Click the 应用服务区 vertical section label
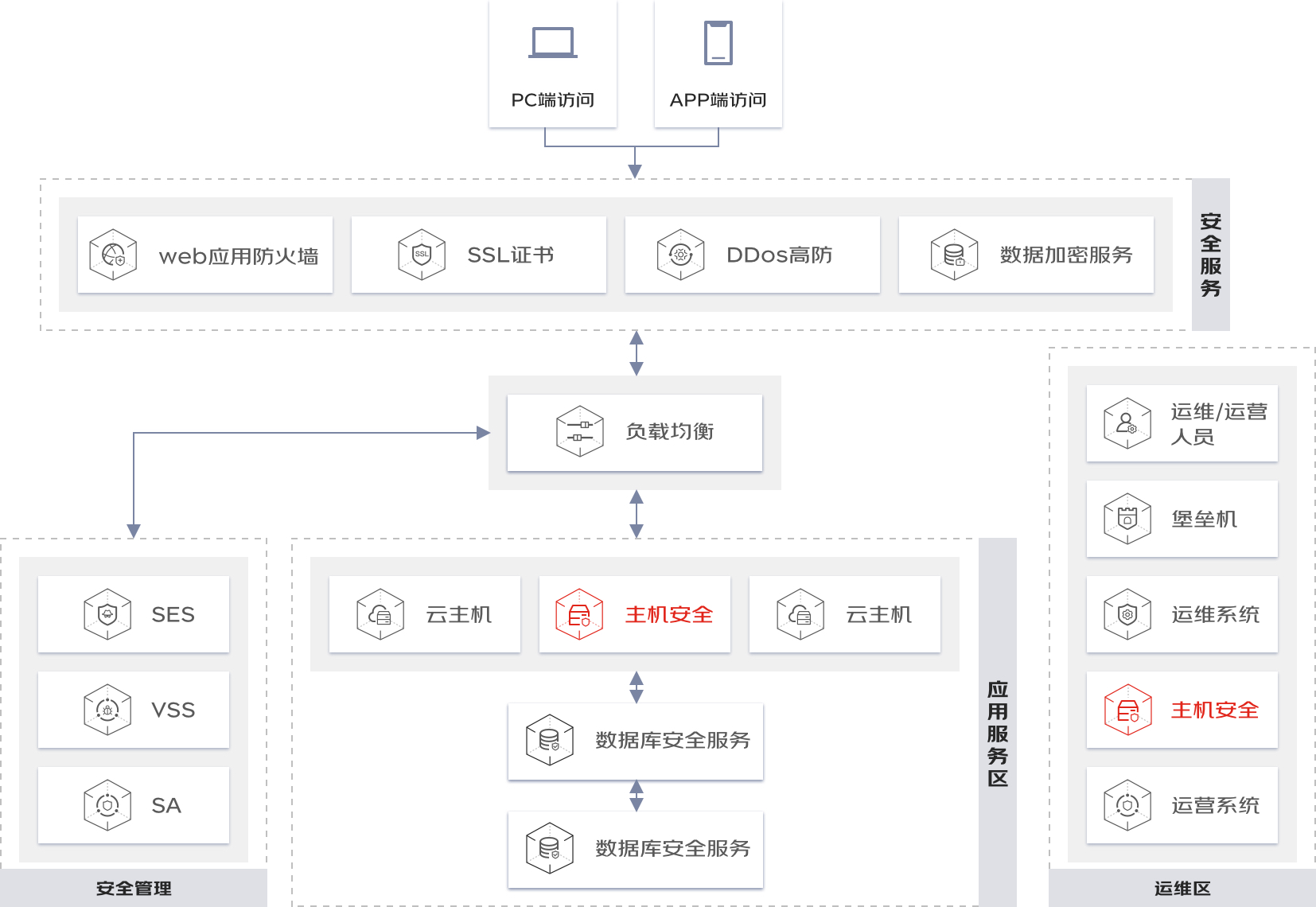 [998, 734]
